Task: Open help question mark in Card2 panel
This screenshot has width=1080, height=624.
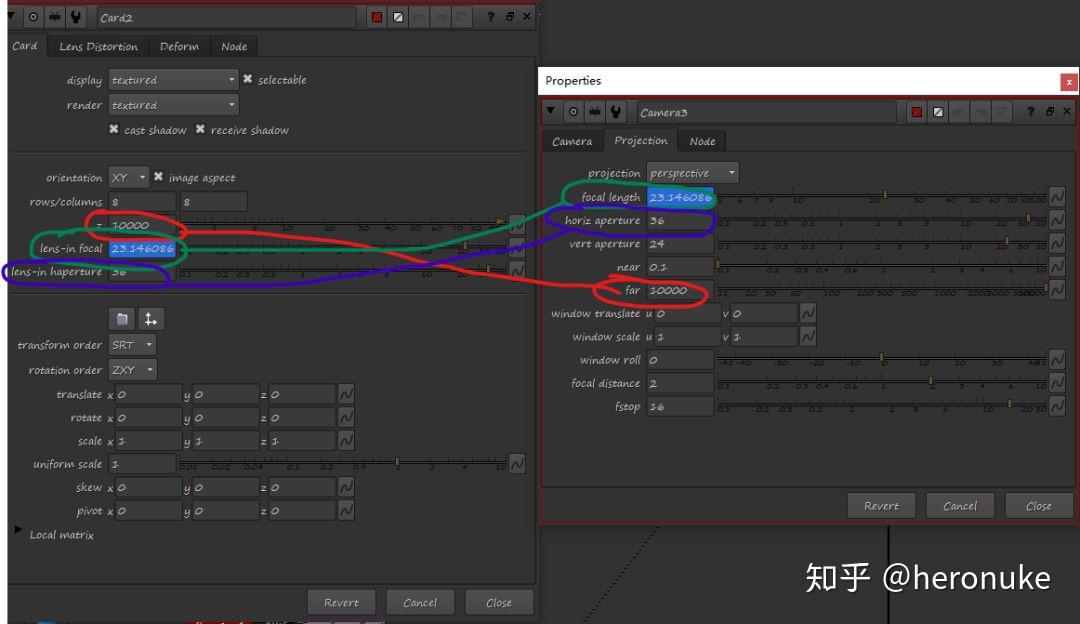Action: tap(490, 17)
